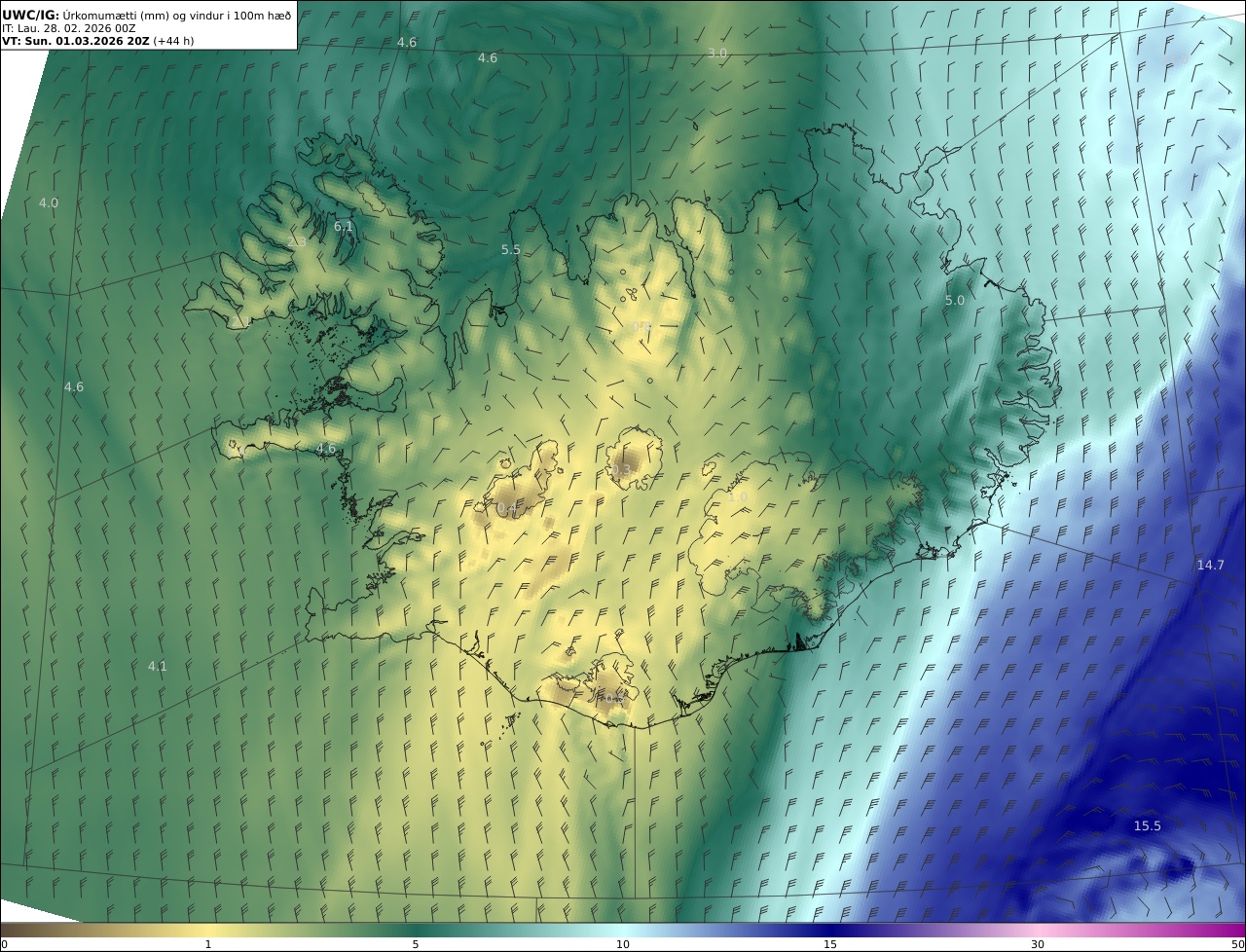Image resolution: width=1246 pixels, height=952 pixels.
Task: Click the UWC/IG Úrkomumætti title line
Action: coord(147,15)
